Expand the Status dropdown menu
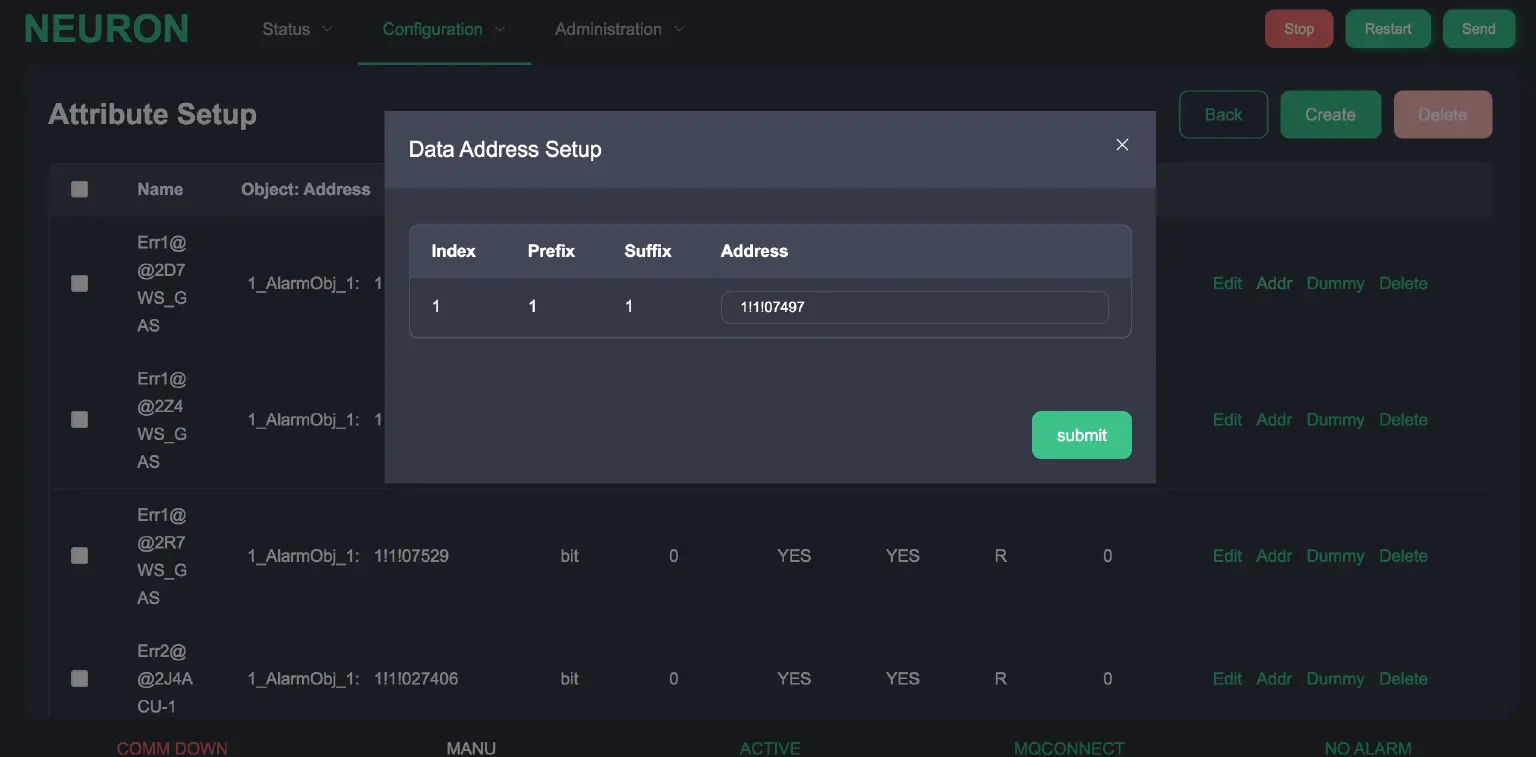 click(x=296, y=29)
